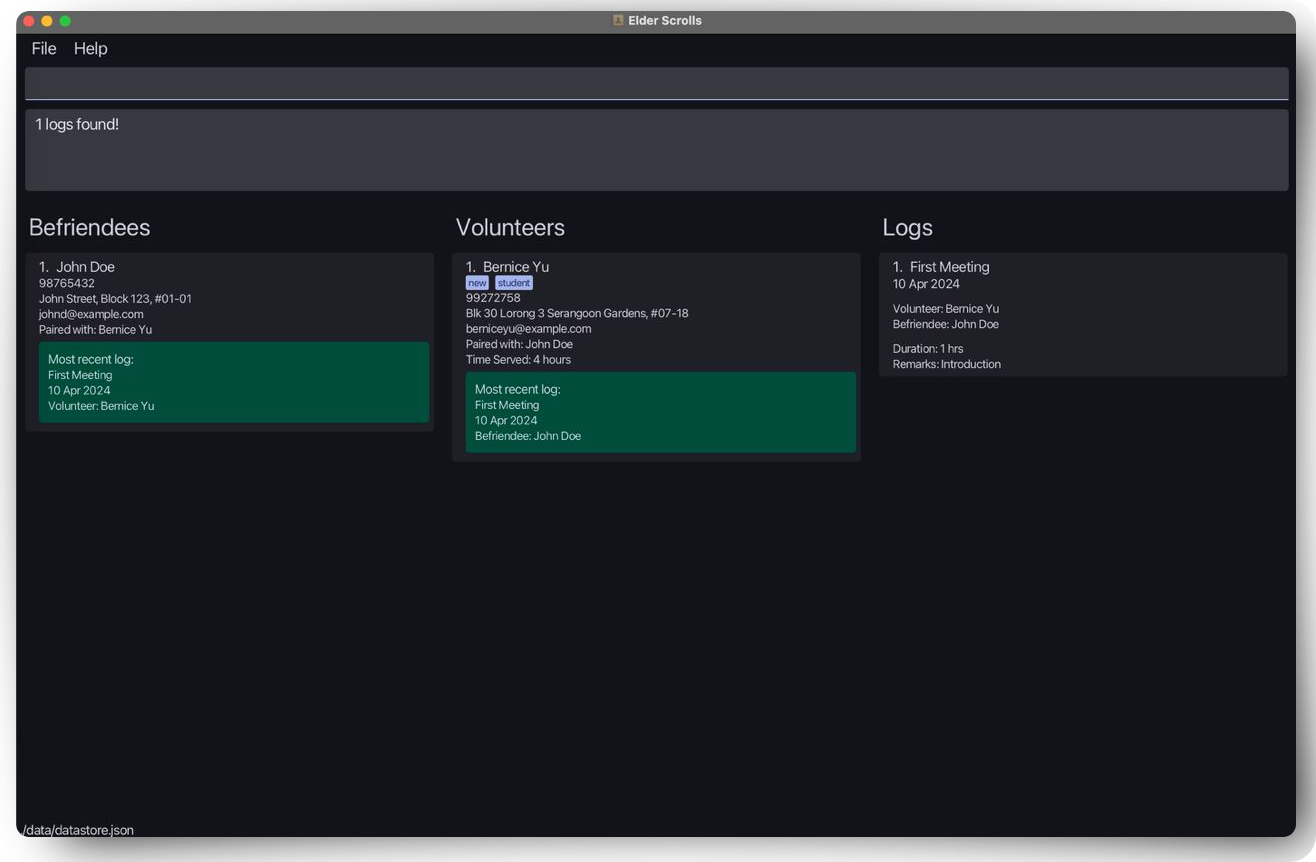The height and width of the screenshot is (862, 1316).
Task: Select the Volunteers panel heading
Action: coord(510,227)
